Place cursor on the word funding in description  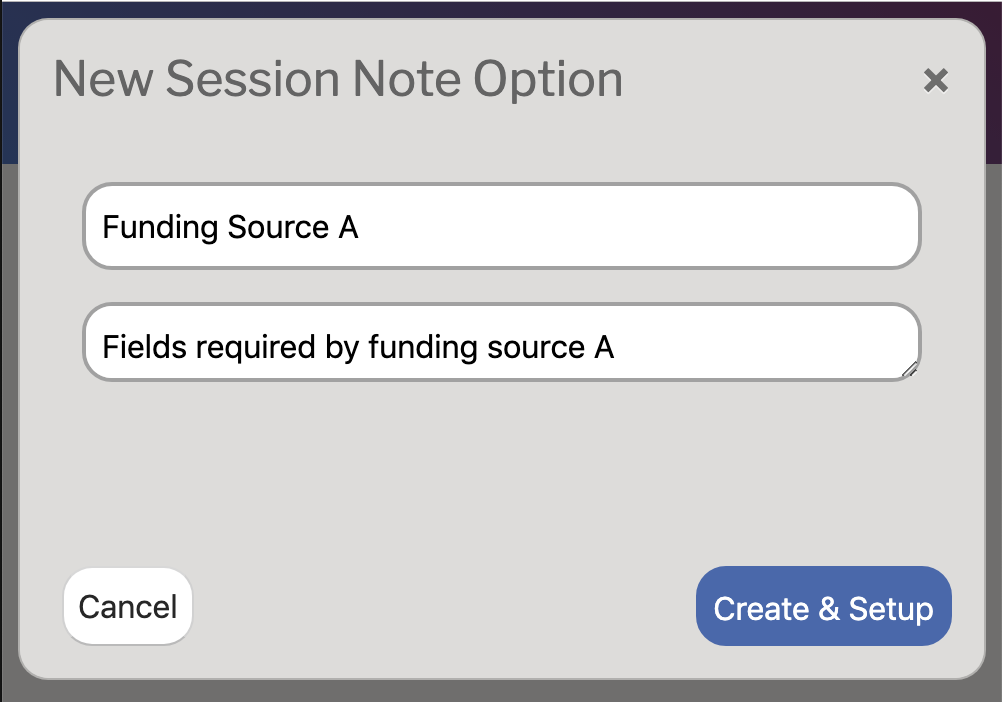(422, 349)
